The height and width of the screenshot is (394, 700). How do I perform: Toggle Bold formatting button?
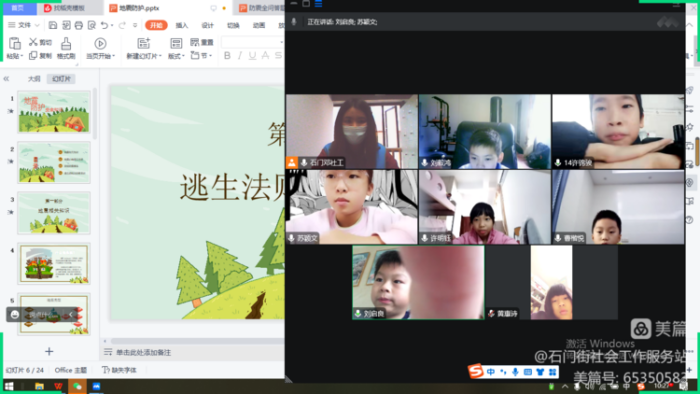[x=227, y=55]
